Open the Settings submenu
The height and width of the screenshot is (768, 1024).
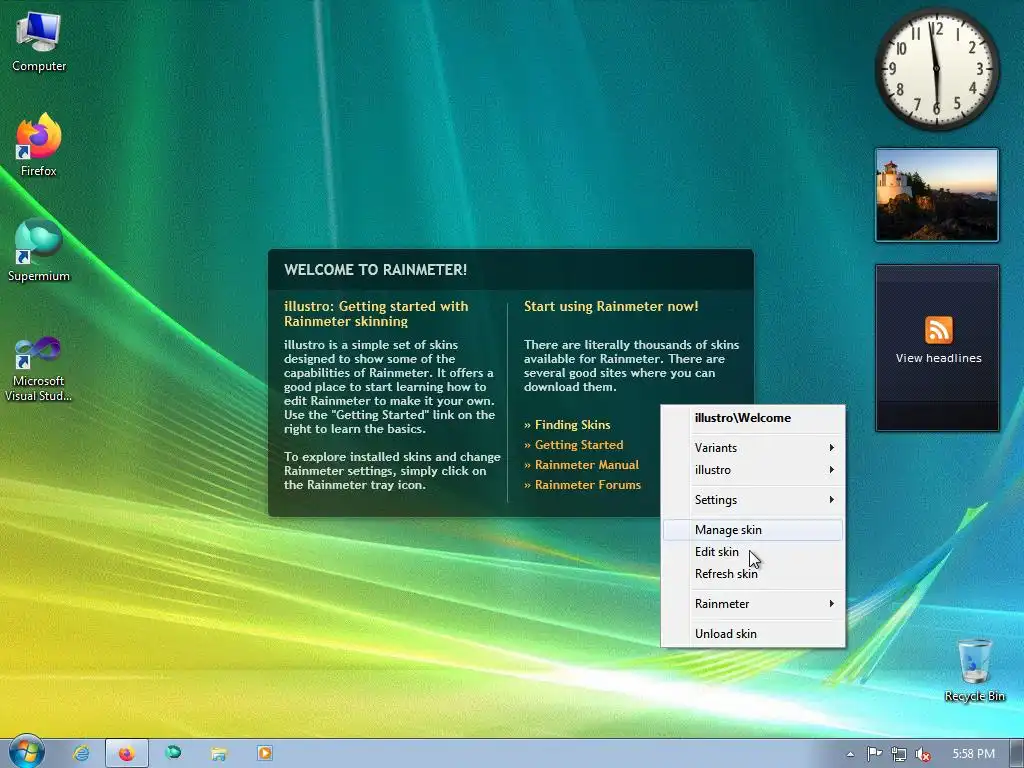[x=753, y=500]
